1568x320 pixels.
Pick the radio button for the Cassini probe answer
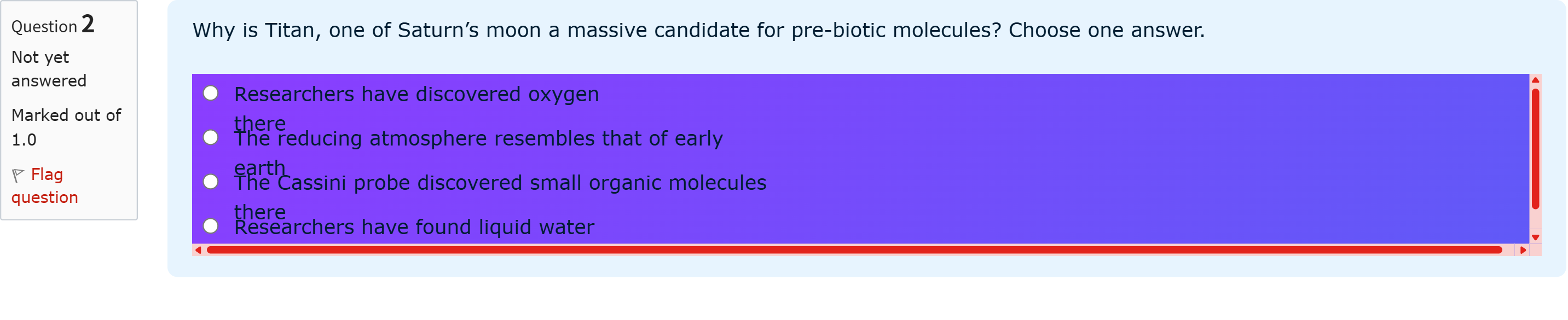pos(211,182)
